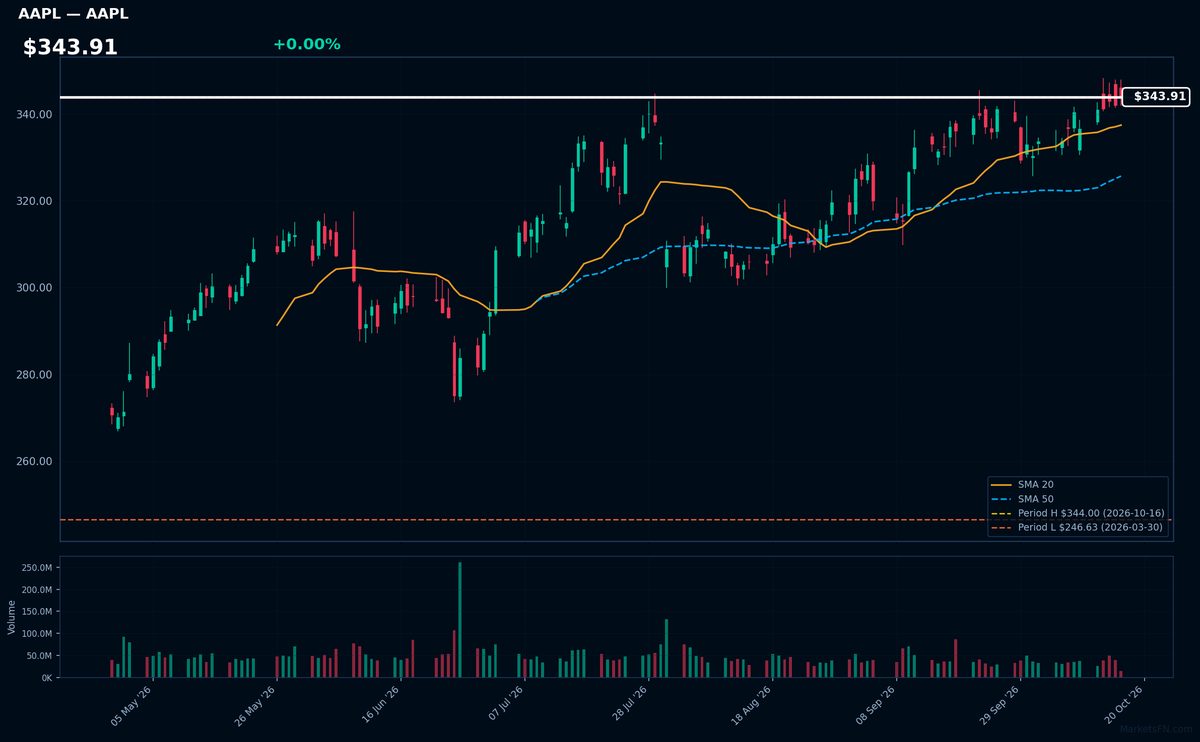
Task: Click the 250.0M volume axis label
Action: pyautogui.click(x=37, y=568)
